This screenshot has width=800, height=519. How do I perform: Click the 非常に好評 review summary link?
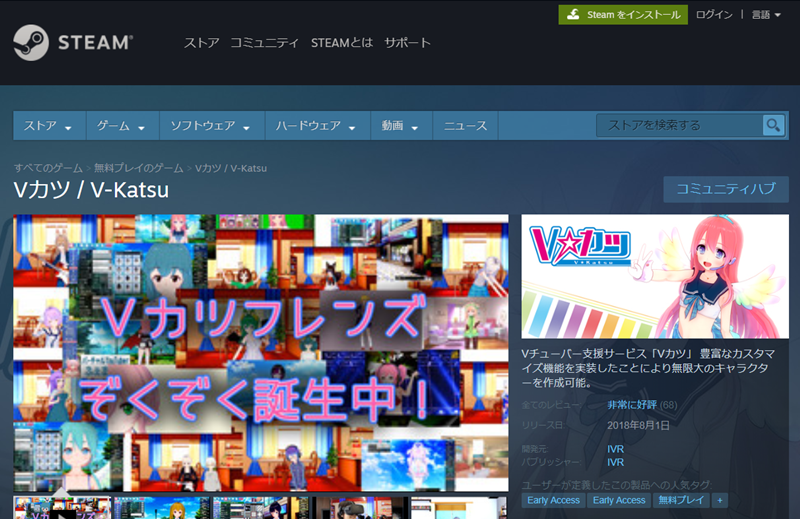coord(632,405)
